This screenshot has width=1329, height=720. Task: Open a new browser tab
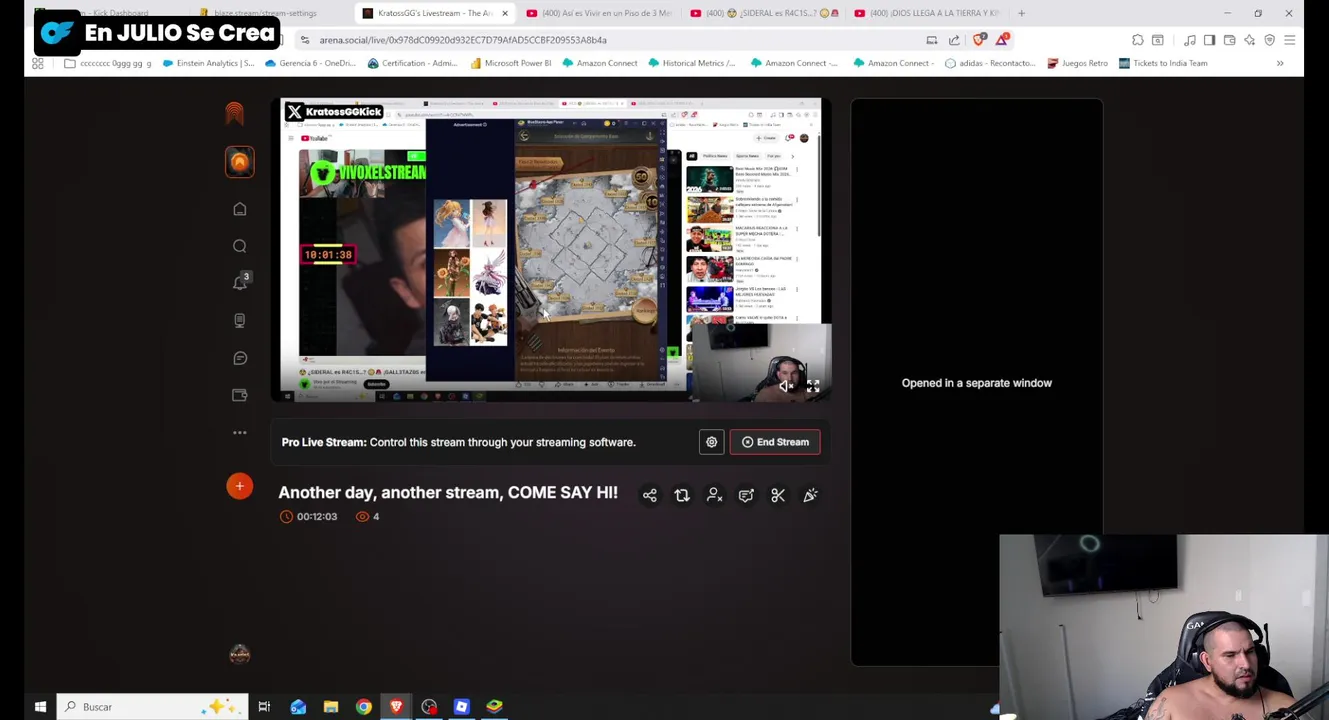(x=1021, y=13)
